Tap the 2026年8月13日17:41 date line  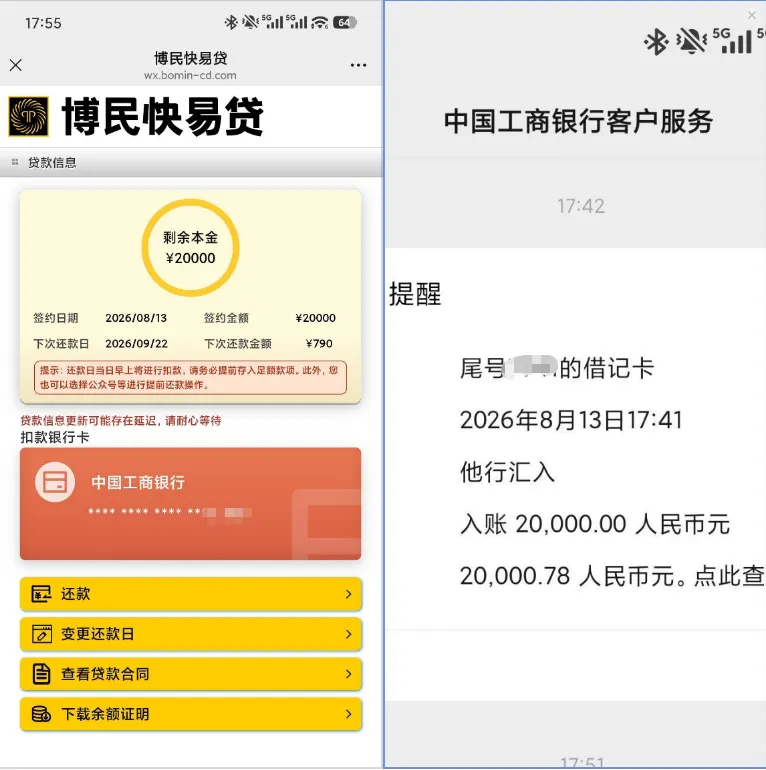571,420
